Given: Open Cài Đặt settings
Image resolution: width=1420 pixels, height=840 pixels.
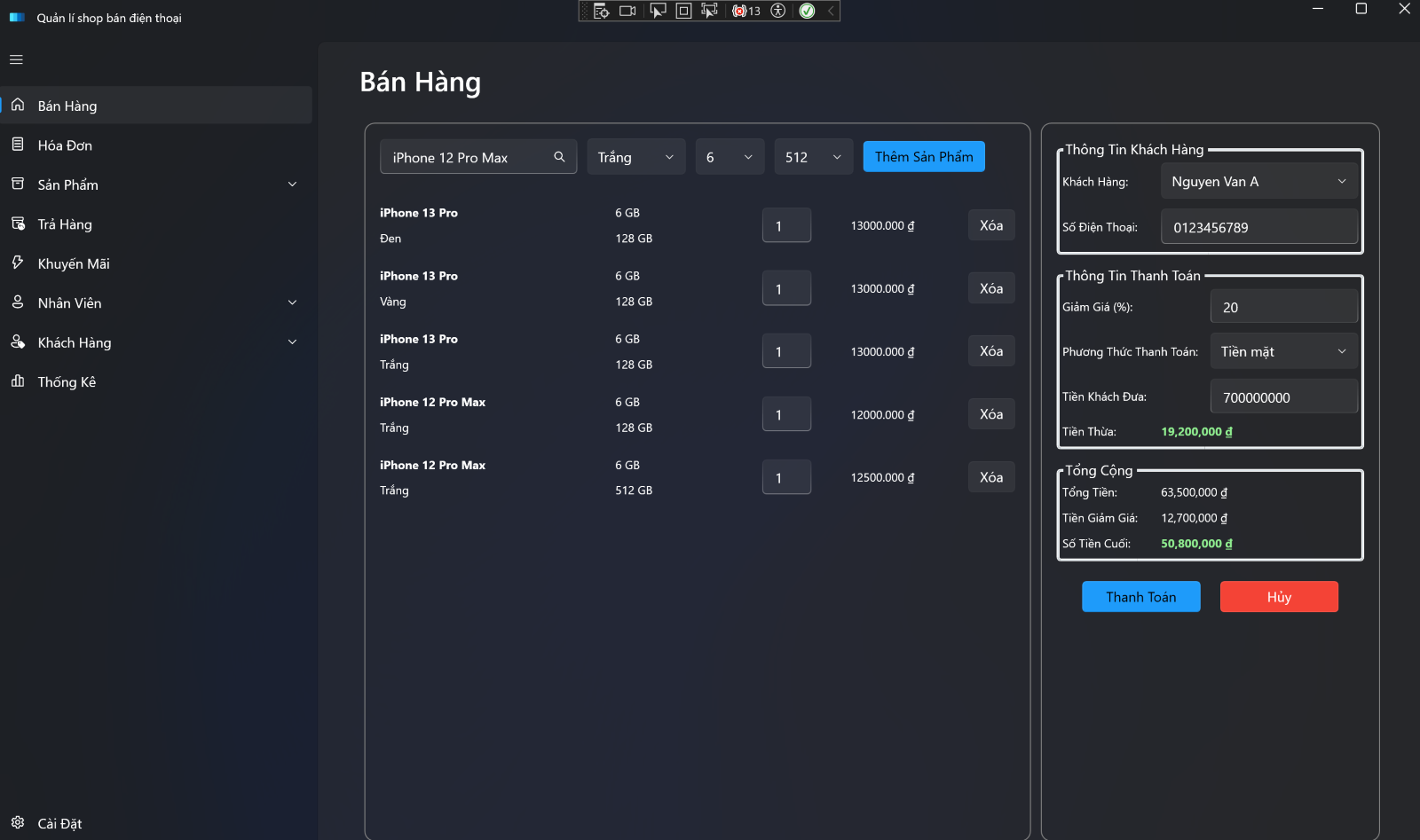Looking at the screenshot, I should tap(59, 823).
